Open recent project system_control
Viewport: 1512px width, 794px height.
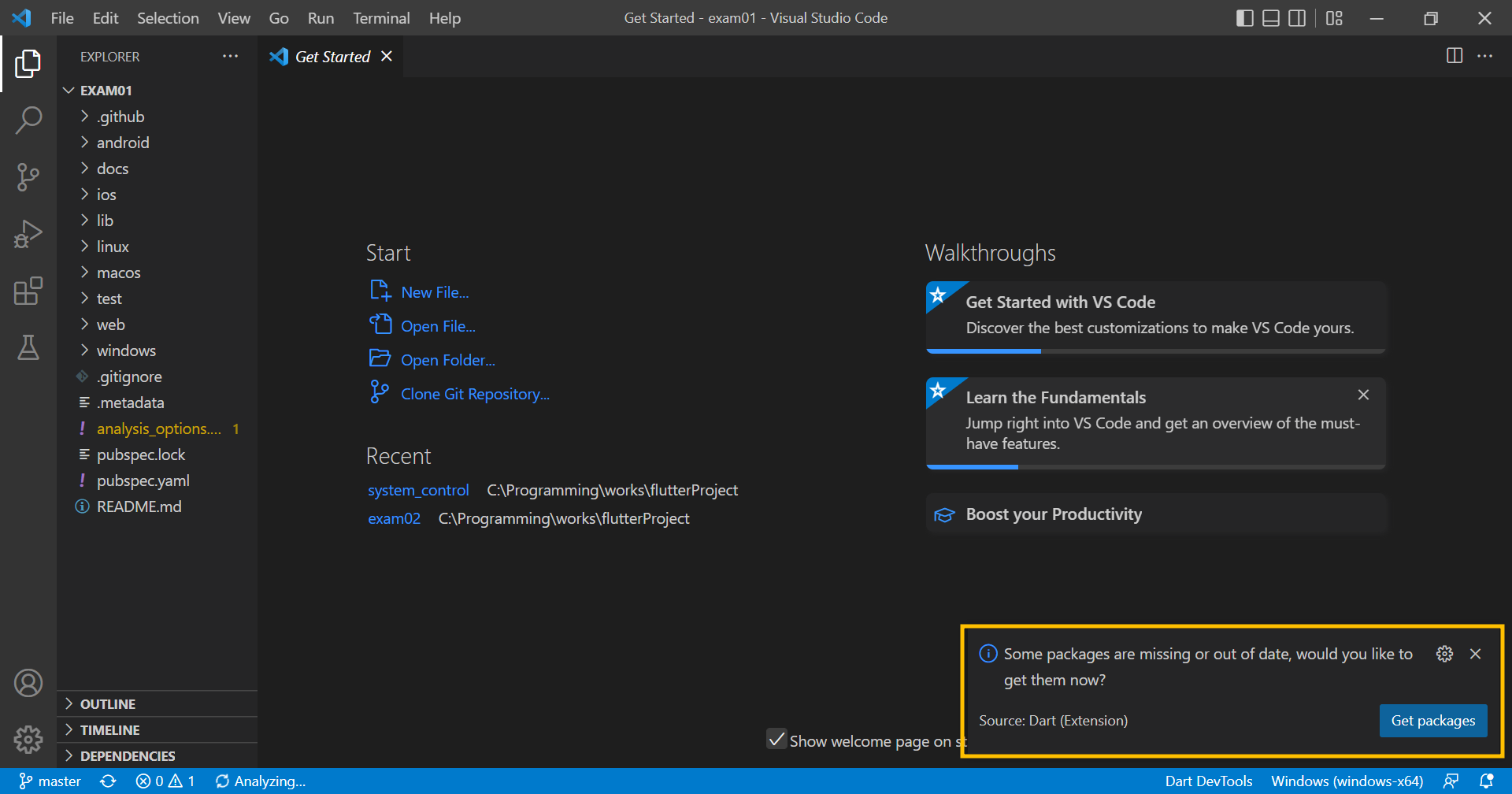(x=418, y=491)
